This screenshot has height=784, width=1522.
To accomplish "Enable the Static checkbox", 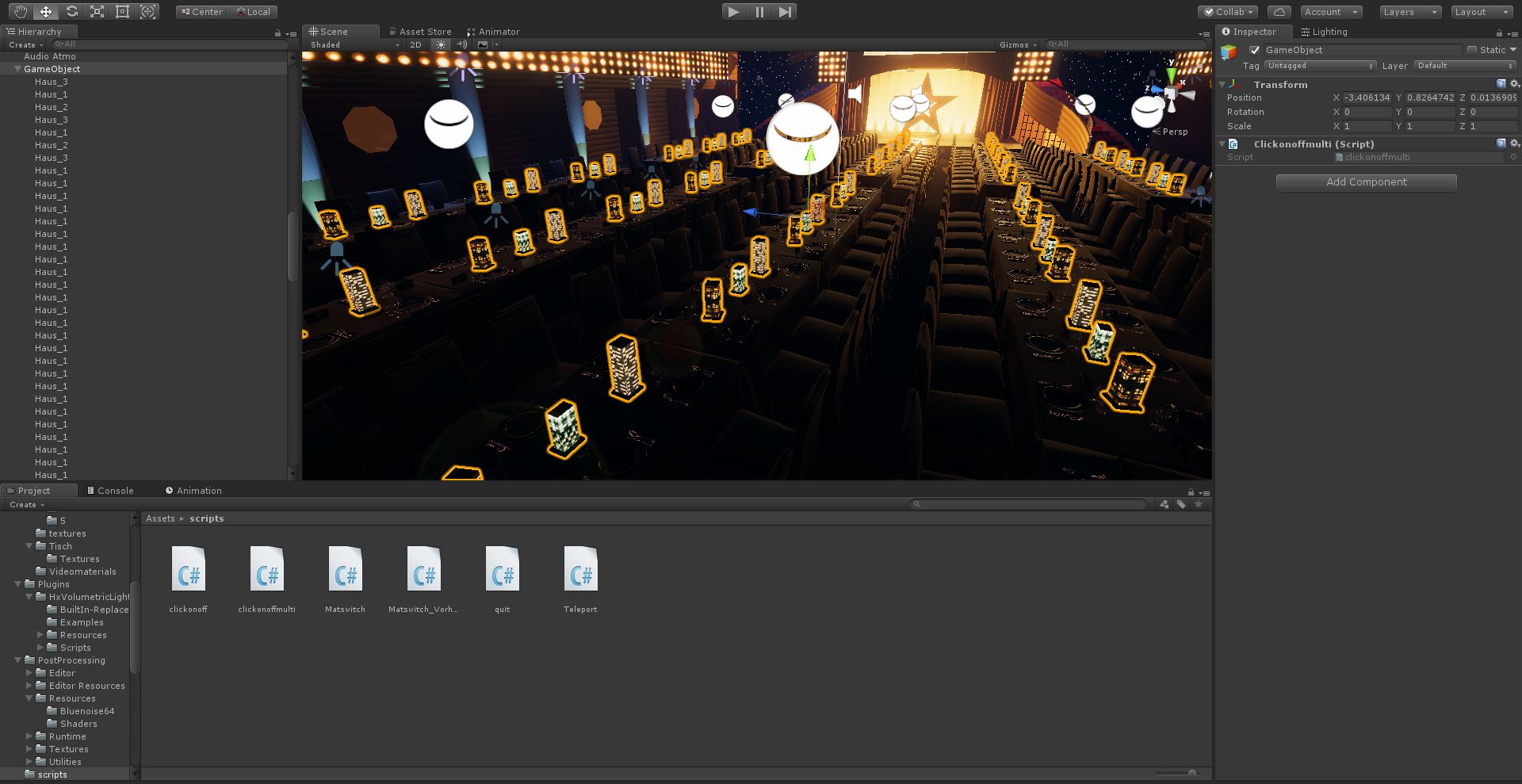I will pos(1472,50).
